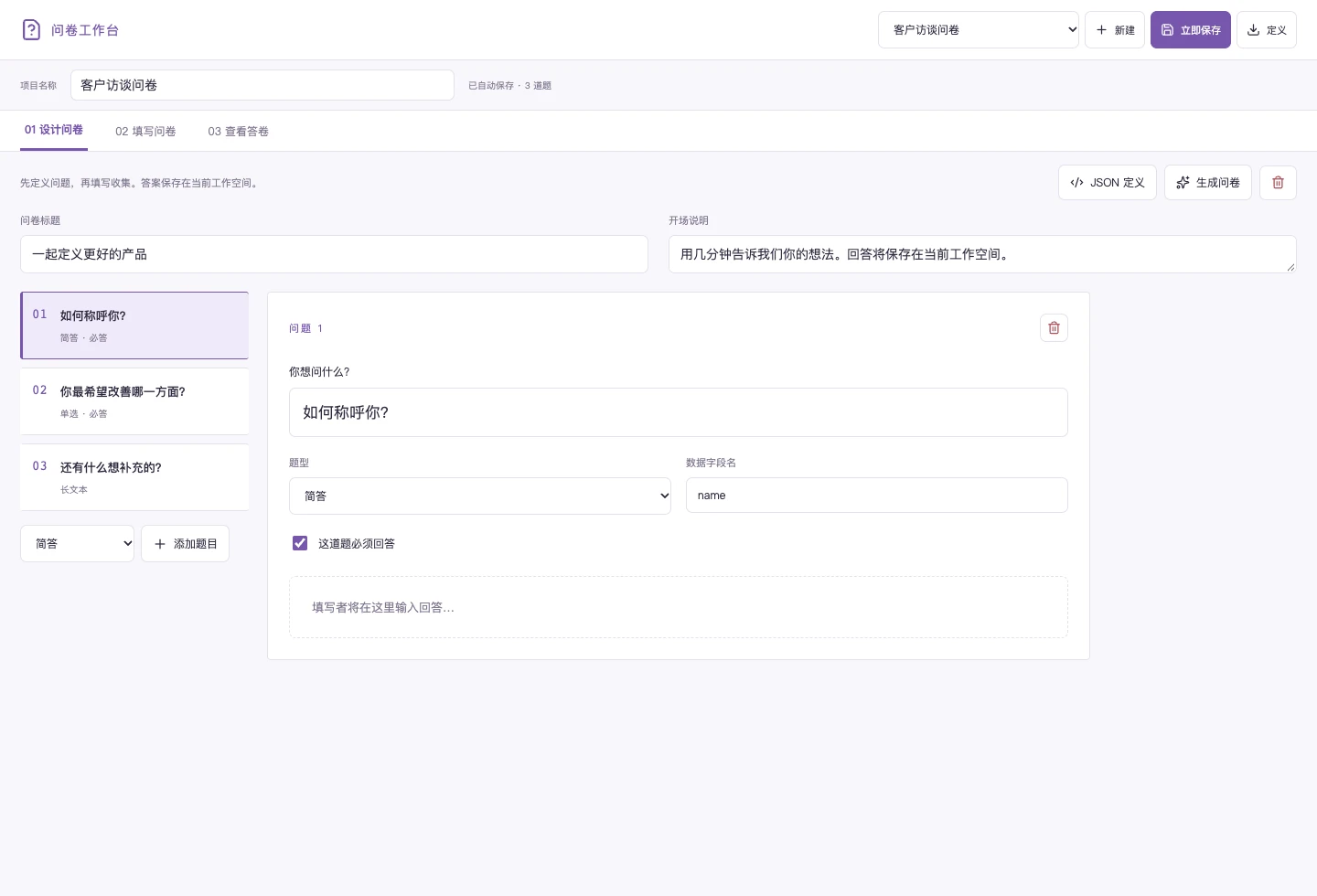Click the 问题 1 label text
This screenshot has height=896, width=1317.
305,328
